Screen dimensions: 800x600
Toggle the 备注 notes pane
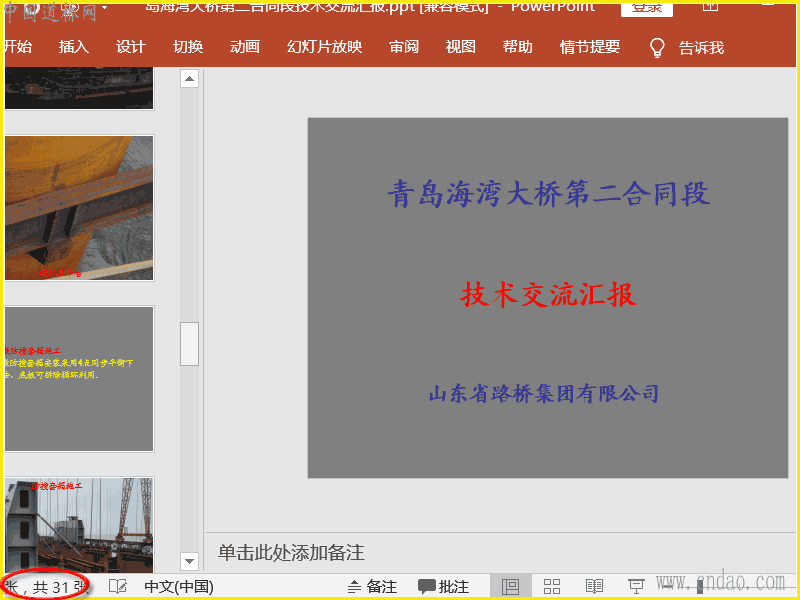[372, 587]
